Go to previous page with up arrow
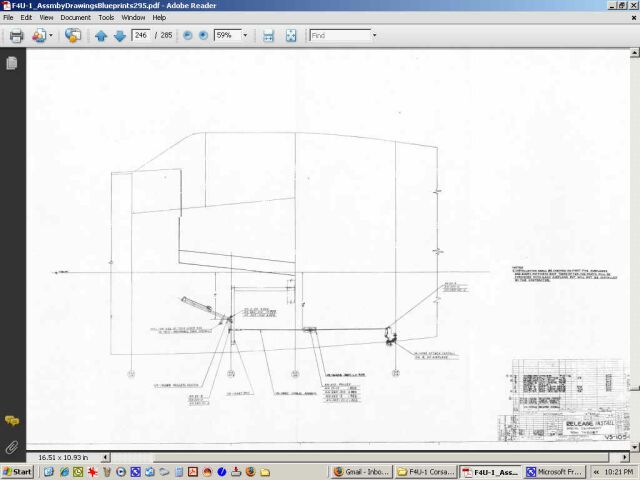This screenshot has width=640, height=480. (101, 36)
